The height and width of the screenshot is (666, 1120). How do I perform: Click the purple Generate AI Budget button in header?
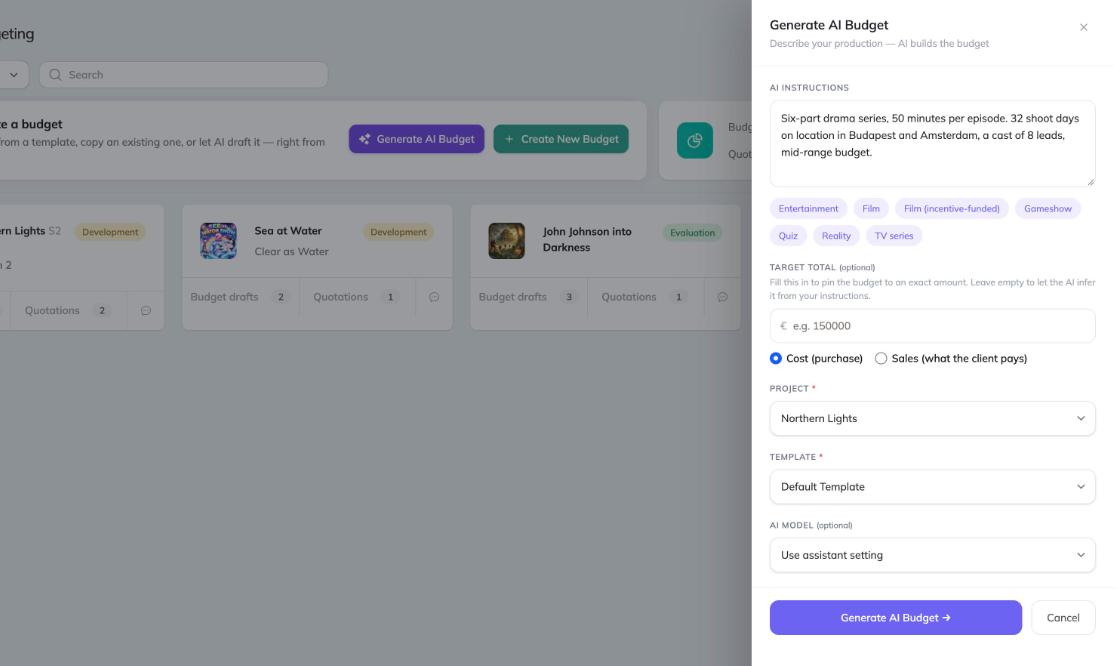(x=416, y=139)
